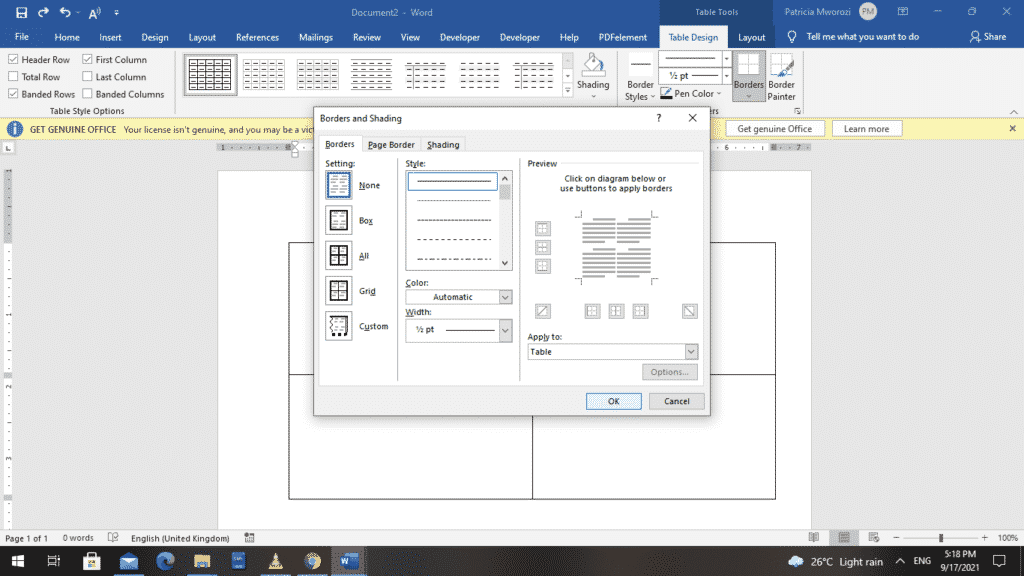
Task: Open Word from the taskbar
Action: [x=350, y=560]
